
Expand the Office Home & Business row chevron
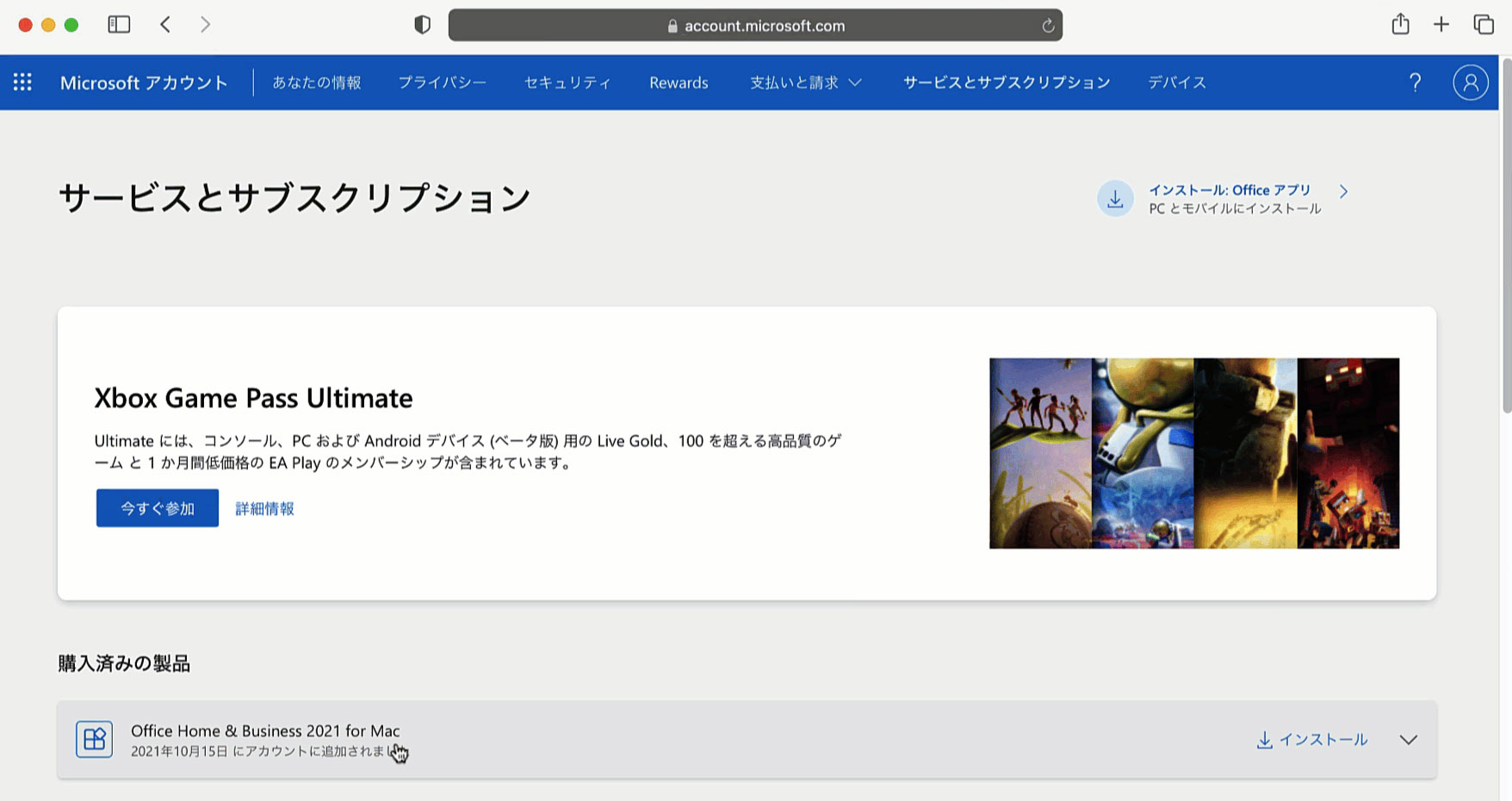pyautogui.click(x=1409, y=740)
